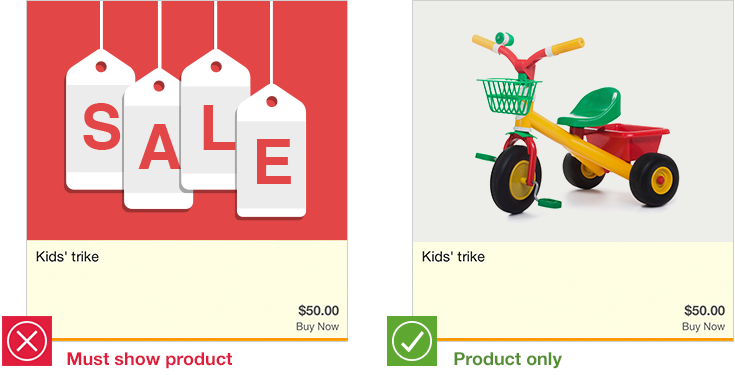Click the SALE tags image thumbnail
The image size is (735, 375).
pyautogui.click(x=187, y=120)
